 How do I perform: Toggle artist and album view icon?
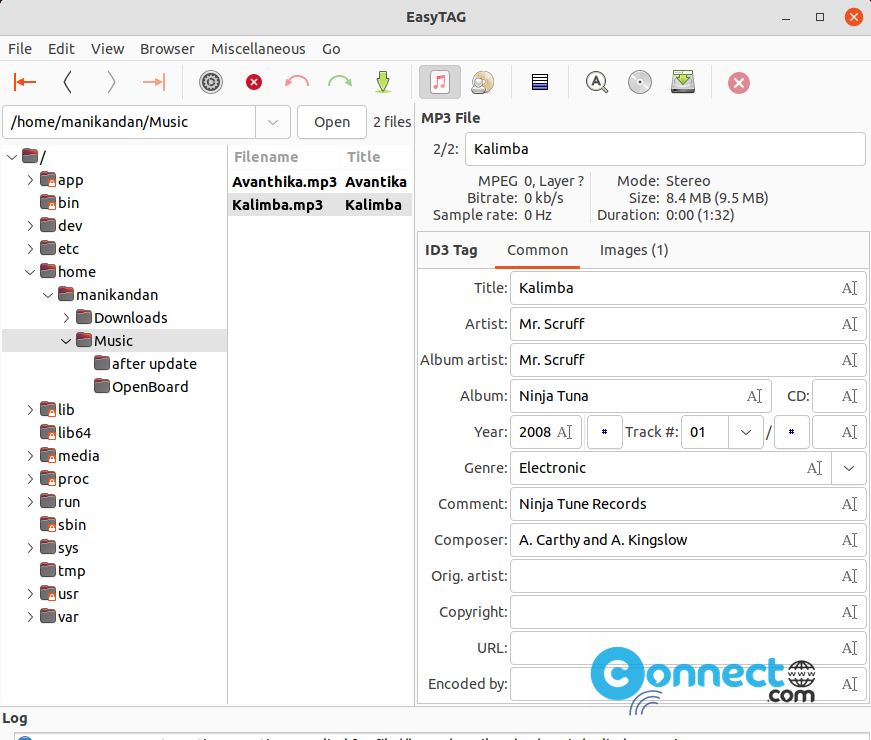coord(482,82)
